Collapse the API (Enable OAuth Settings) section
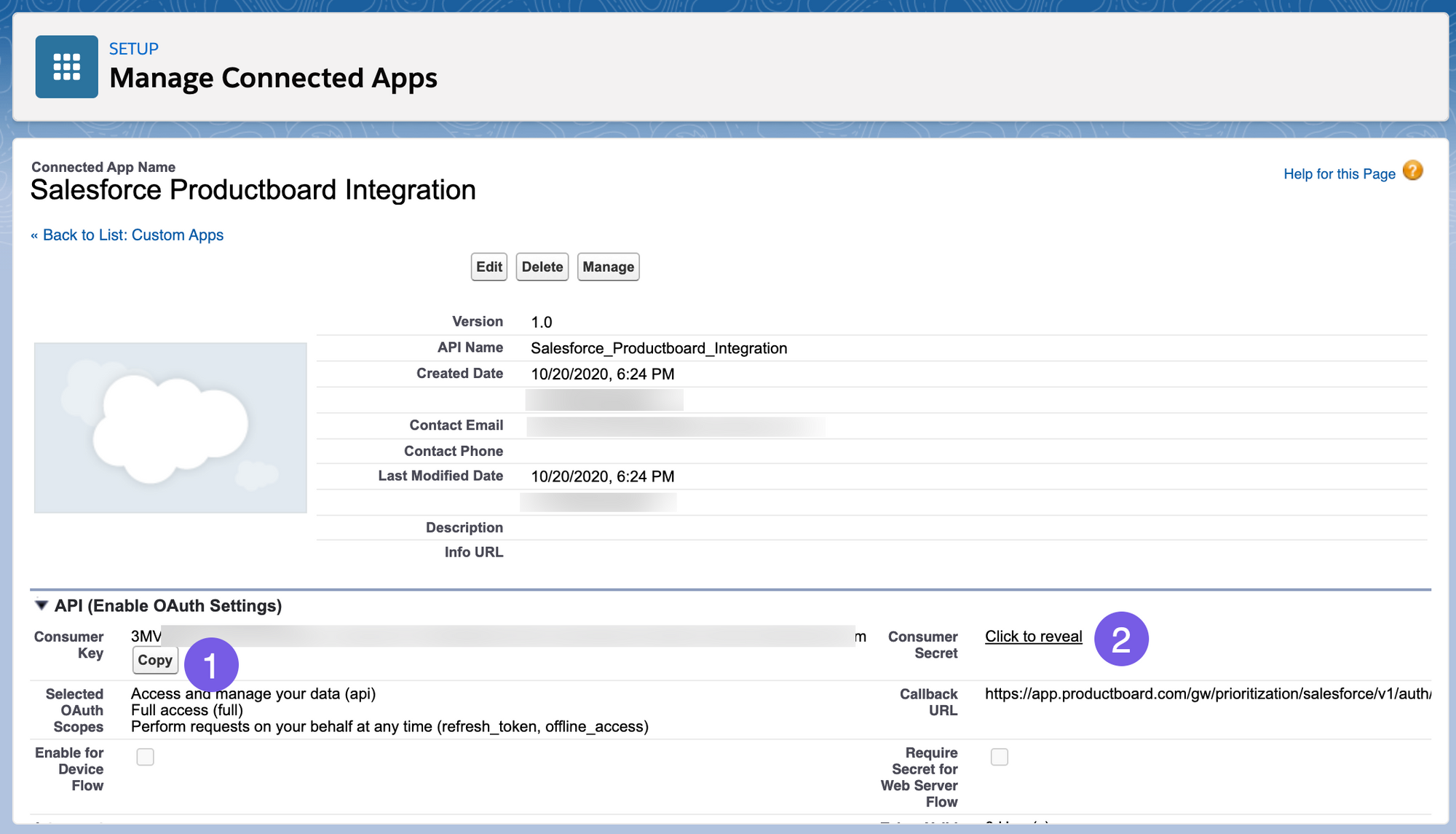 [x=41, y=605]
